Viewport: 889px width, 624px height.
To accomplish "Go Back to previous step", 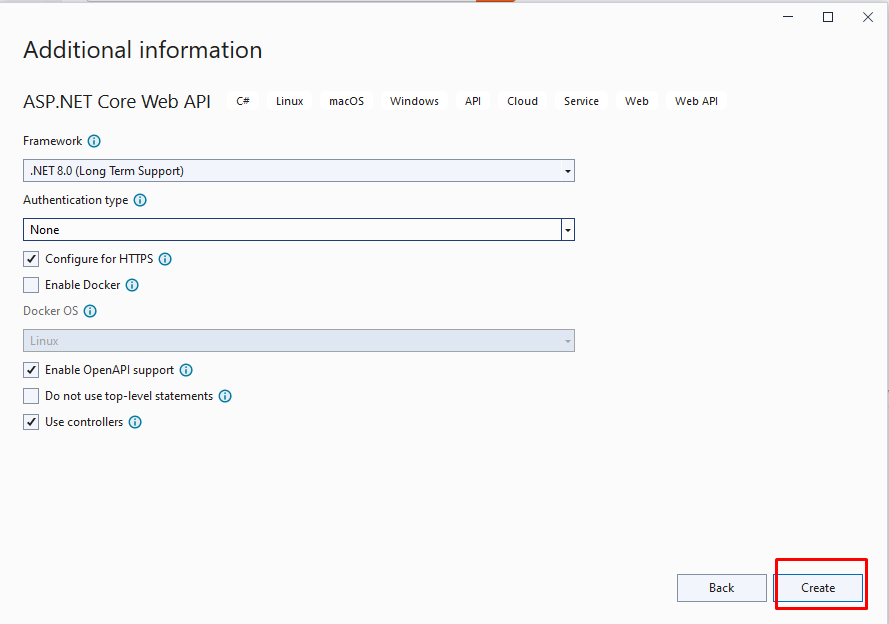I will point(721,588).
